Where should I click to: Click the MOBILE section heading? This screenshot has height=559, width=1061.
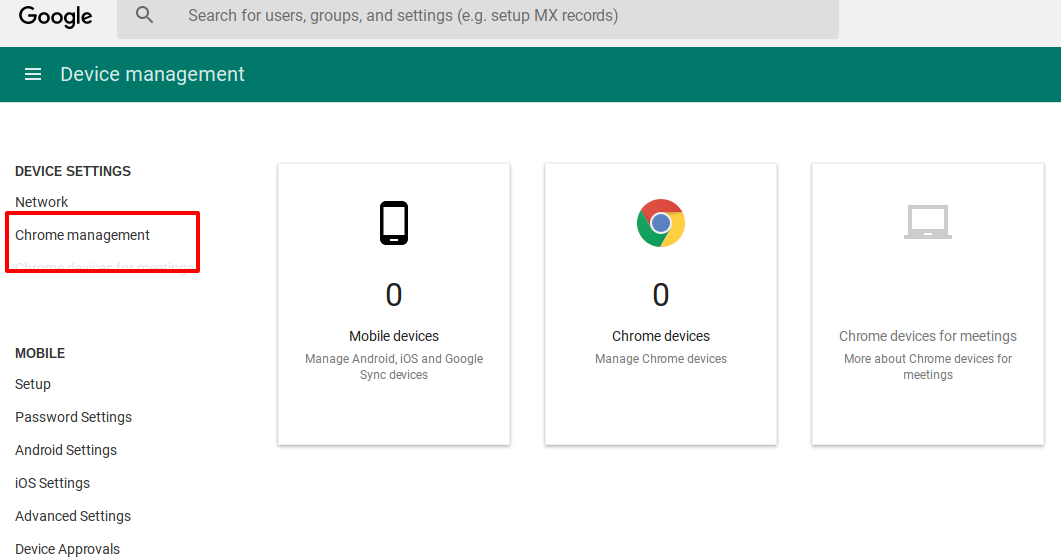(40, 353)
